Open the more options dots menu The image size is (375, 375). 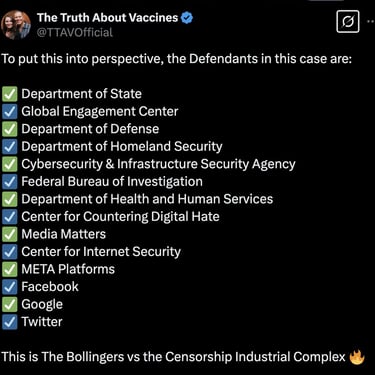click(x=371, y=21)
